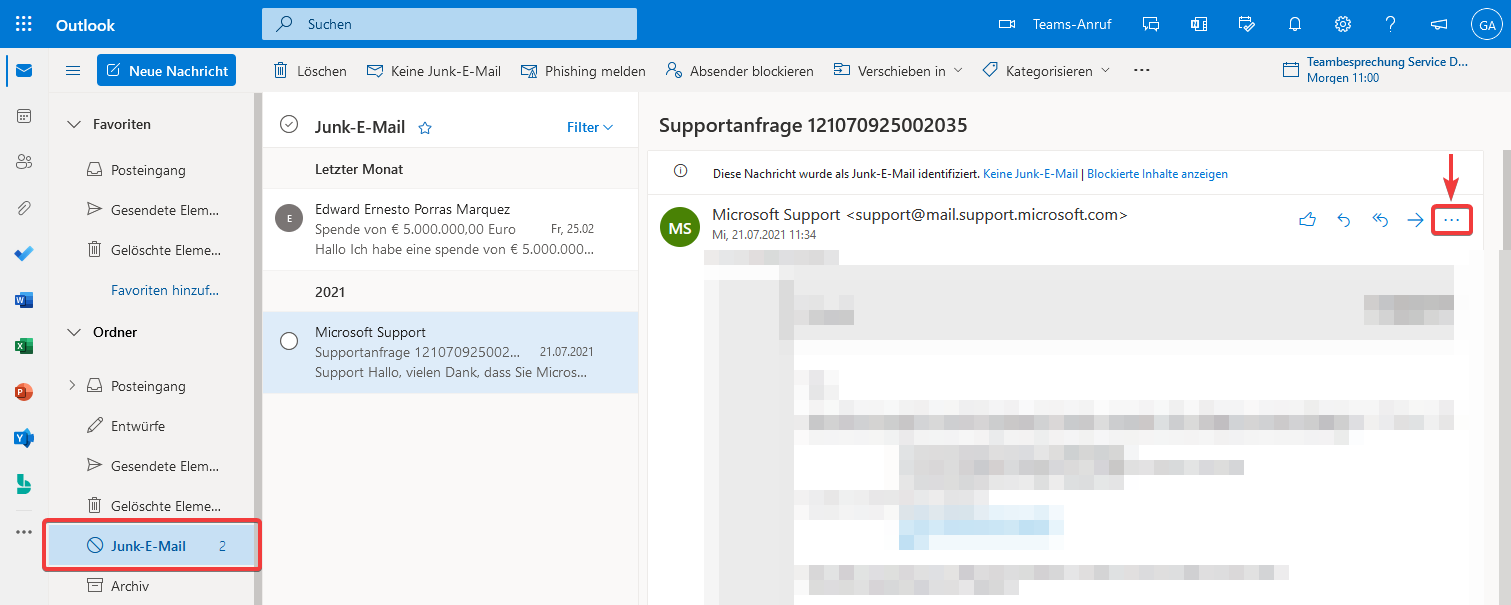This screenshot has width=1511, height=605.
Task: Open the Filter dropdown
Action: point(589,127)
